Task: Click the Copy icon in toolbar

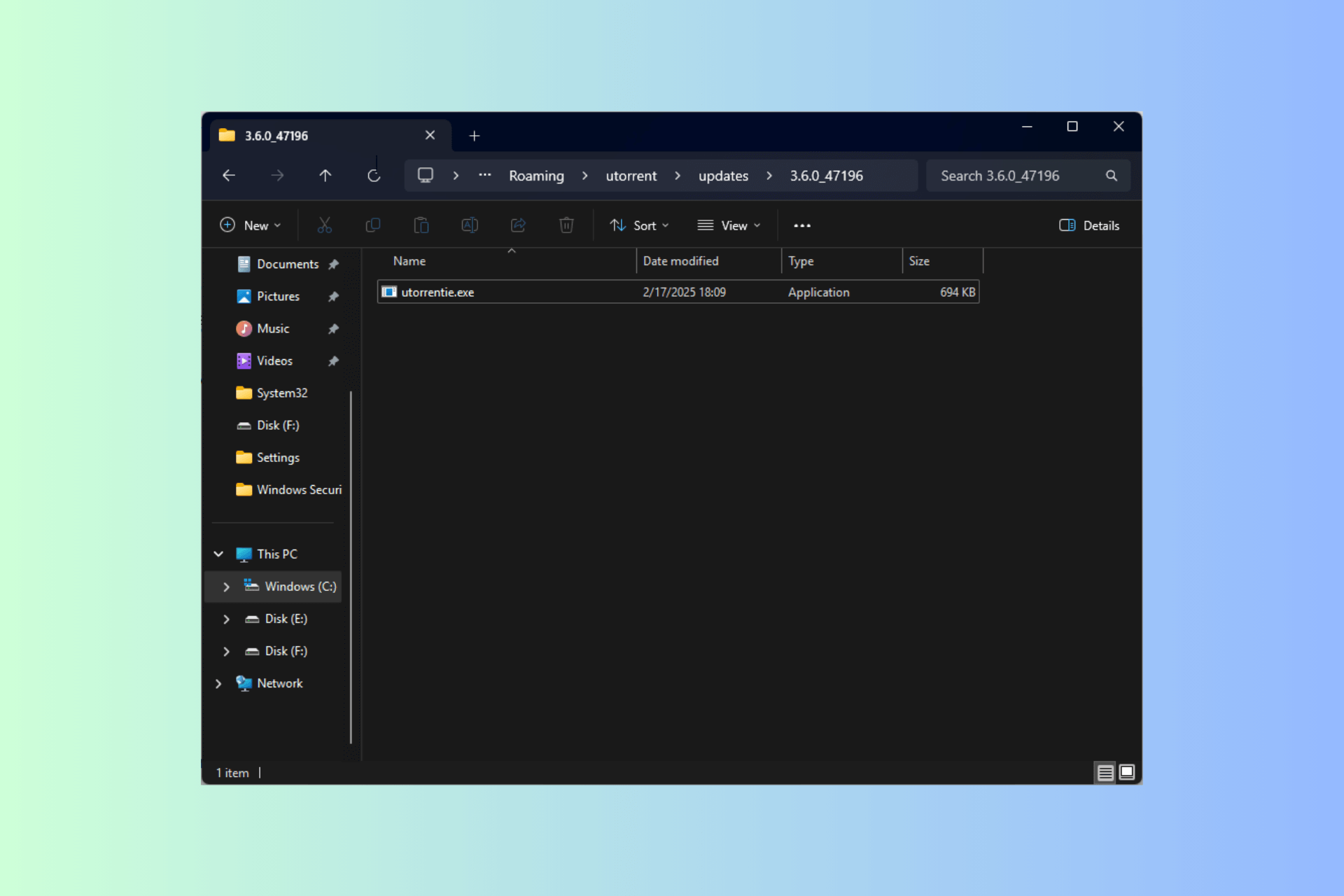Action: tap(373, 225)
